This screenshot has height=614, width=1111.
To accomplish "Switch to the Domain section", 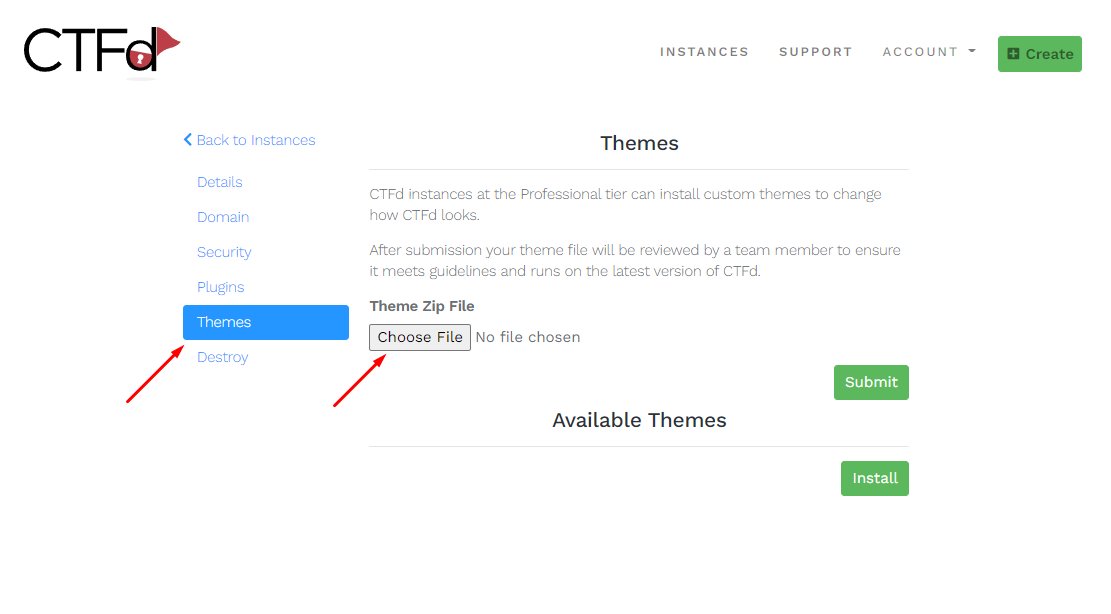I will (x=223, y=217).
